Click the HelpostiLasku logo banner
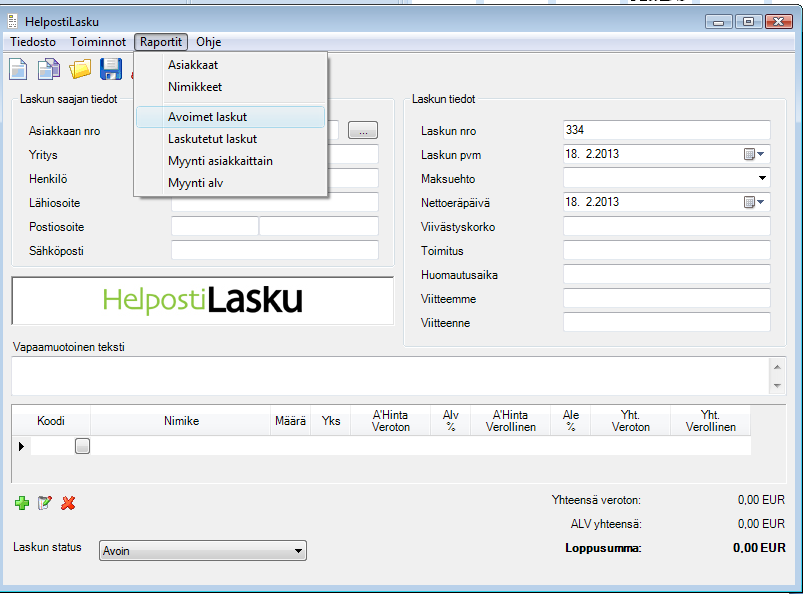Image resolution: width=803 pixels, height=594 pixels. pos(203,301)
